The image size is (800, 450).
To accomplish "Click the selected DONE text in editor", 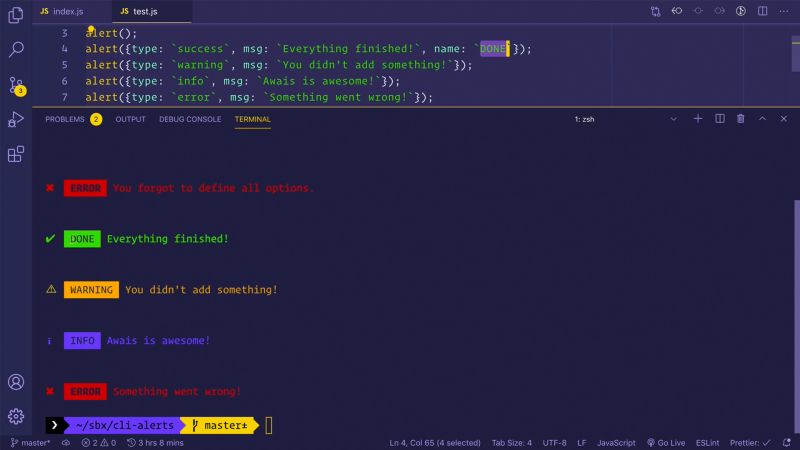I will [493, 48].
